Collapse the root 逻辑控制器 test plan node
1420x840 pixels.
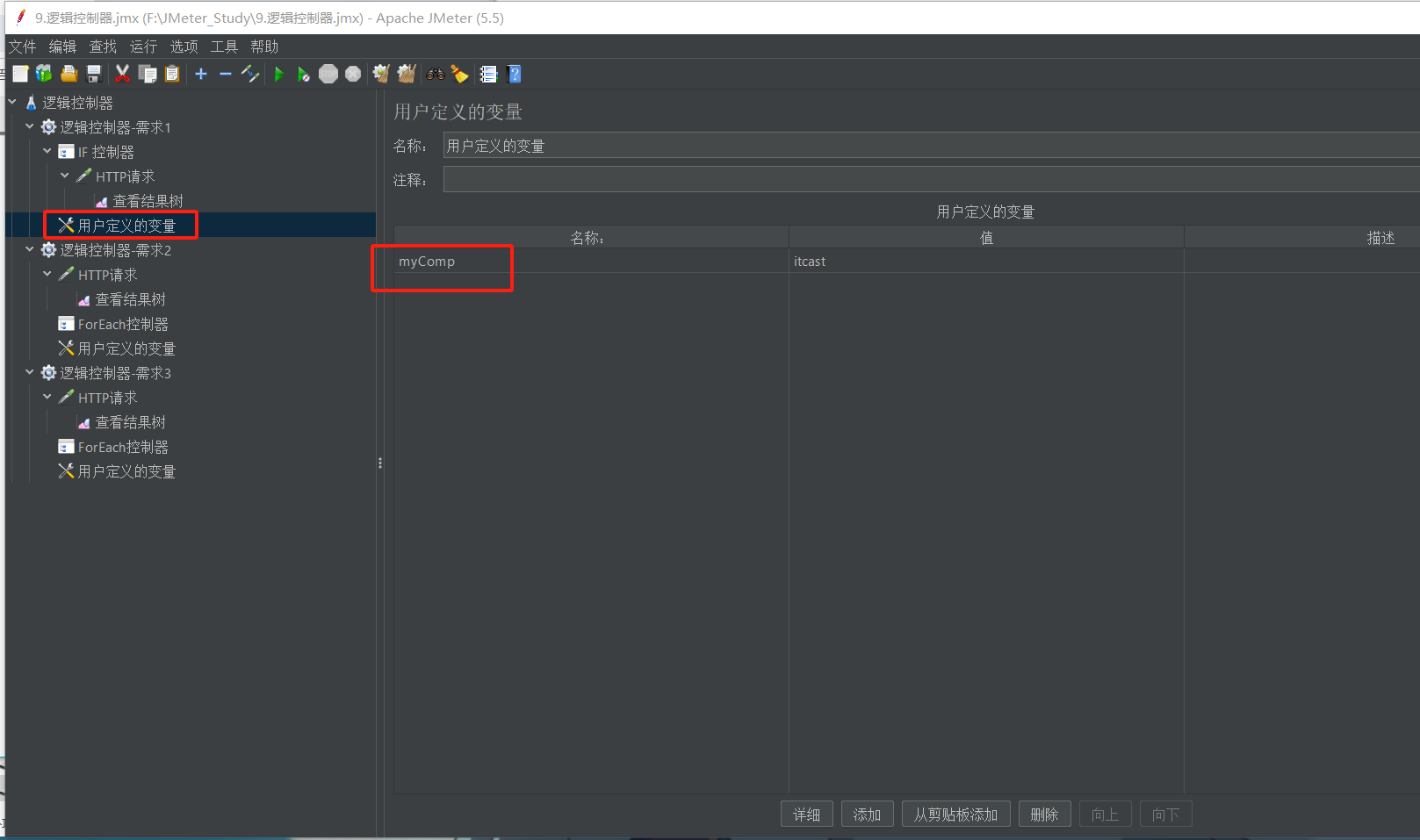(12, 102)
